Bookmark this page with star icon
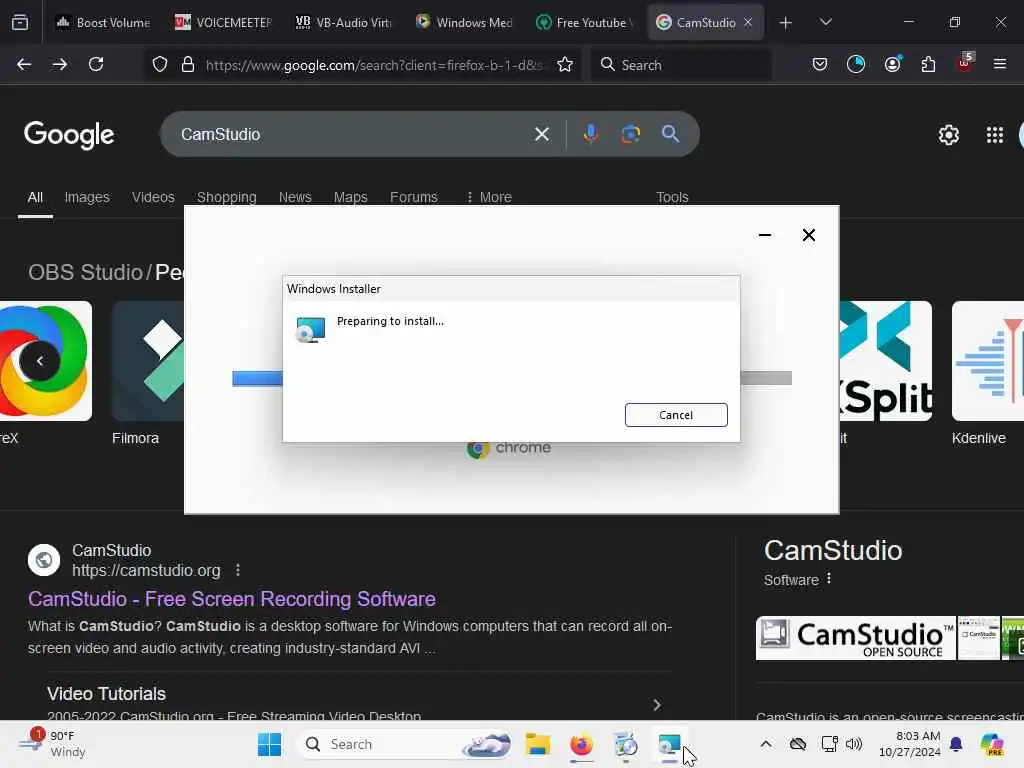 565,65
